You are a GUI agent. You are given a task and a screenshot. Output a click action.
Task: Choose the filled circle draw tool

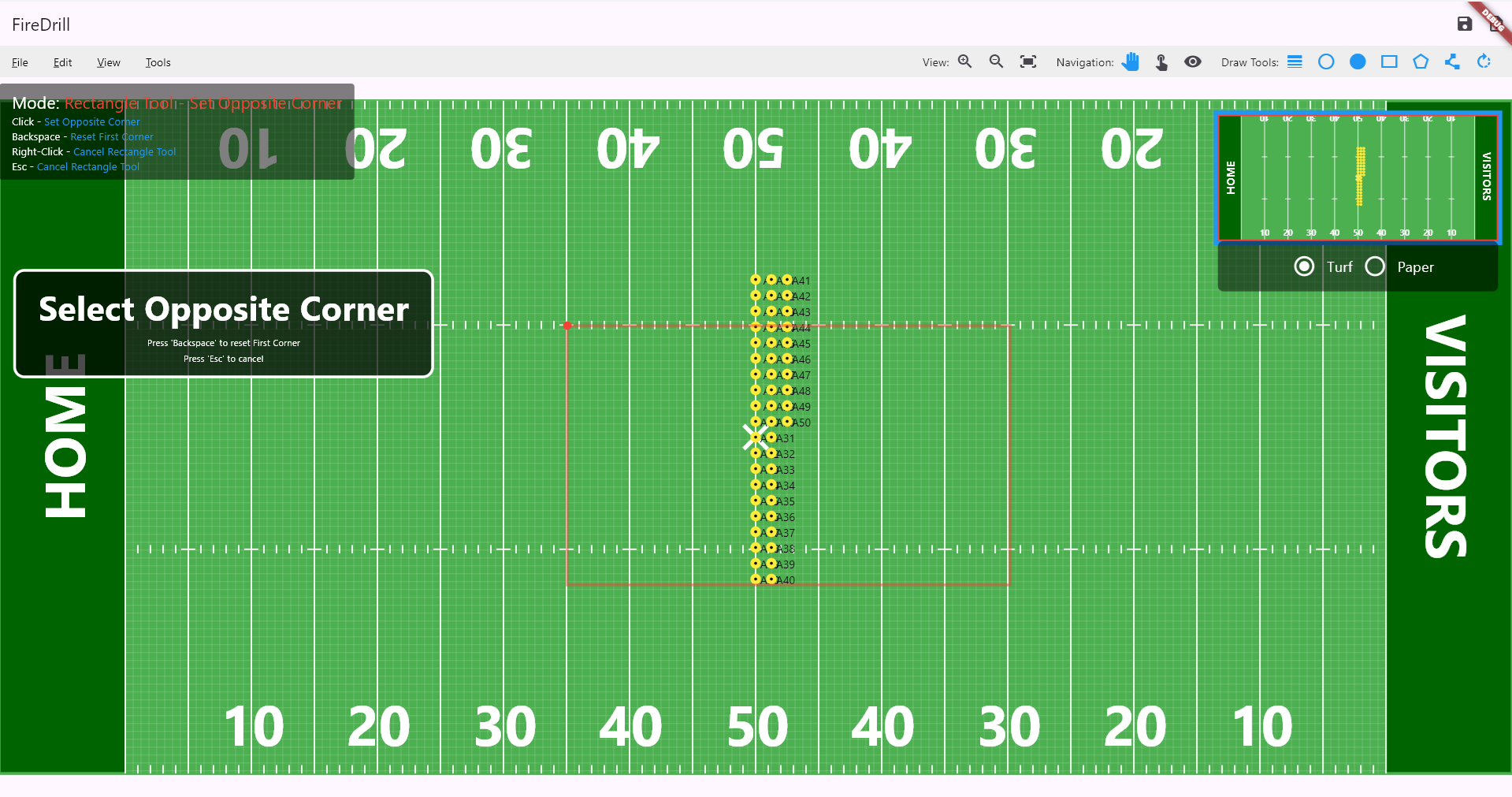[1358, 61]
